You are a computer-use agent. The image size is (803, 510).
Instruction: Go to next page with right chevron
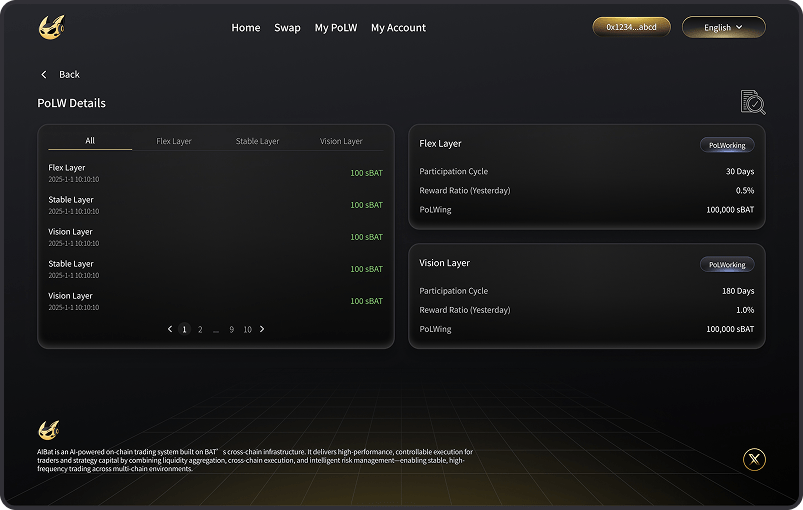(262, 329)
